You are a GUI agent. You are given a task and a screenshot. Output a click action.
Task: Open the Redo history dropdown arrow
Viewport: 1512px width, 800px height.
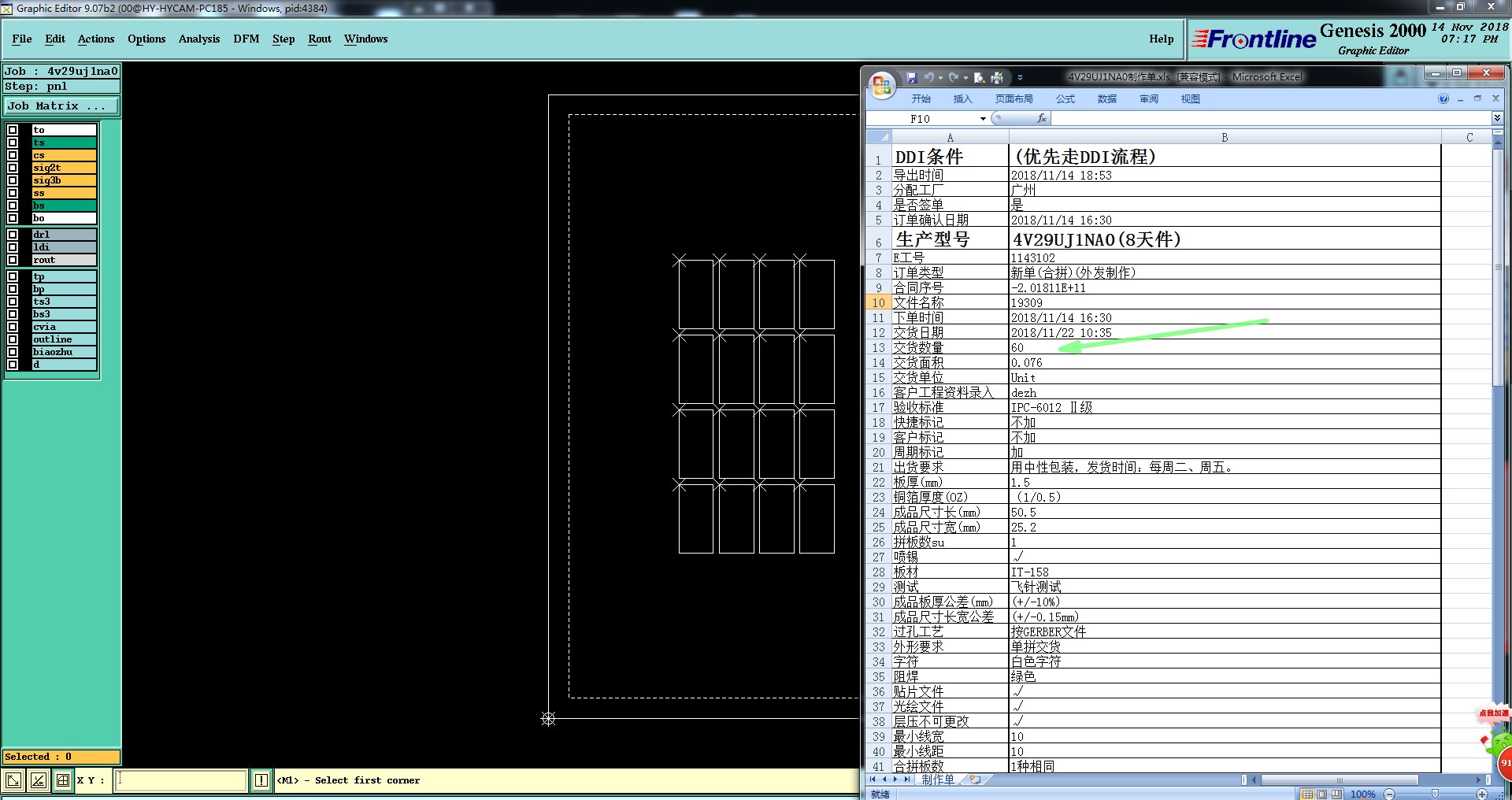965,78
